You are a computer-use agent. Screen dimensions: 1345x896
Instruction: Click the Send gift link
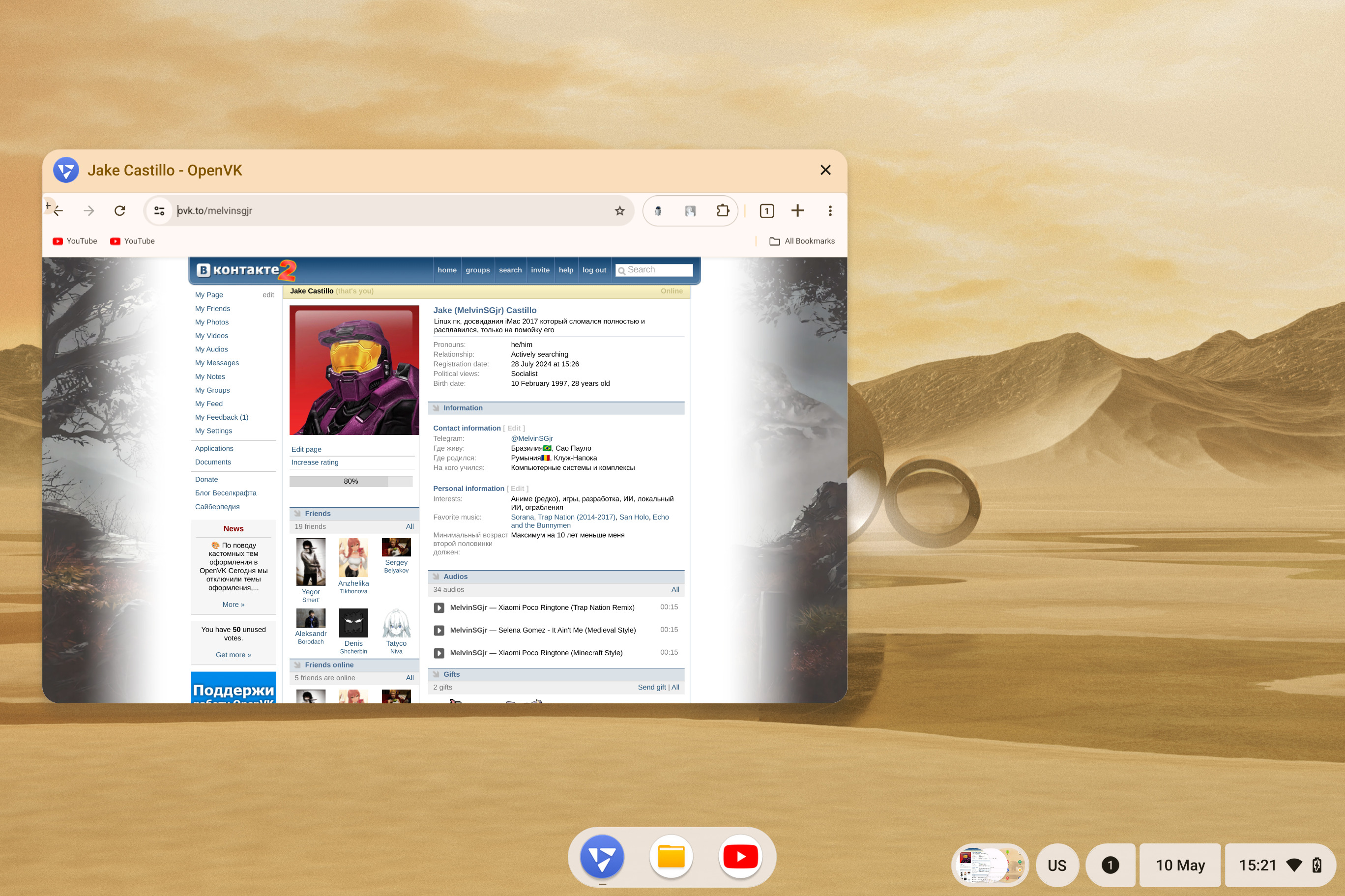pyautogui.click(x=651, y=688)
